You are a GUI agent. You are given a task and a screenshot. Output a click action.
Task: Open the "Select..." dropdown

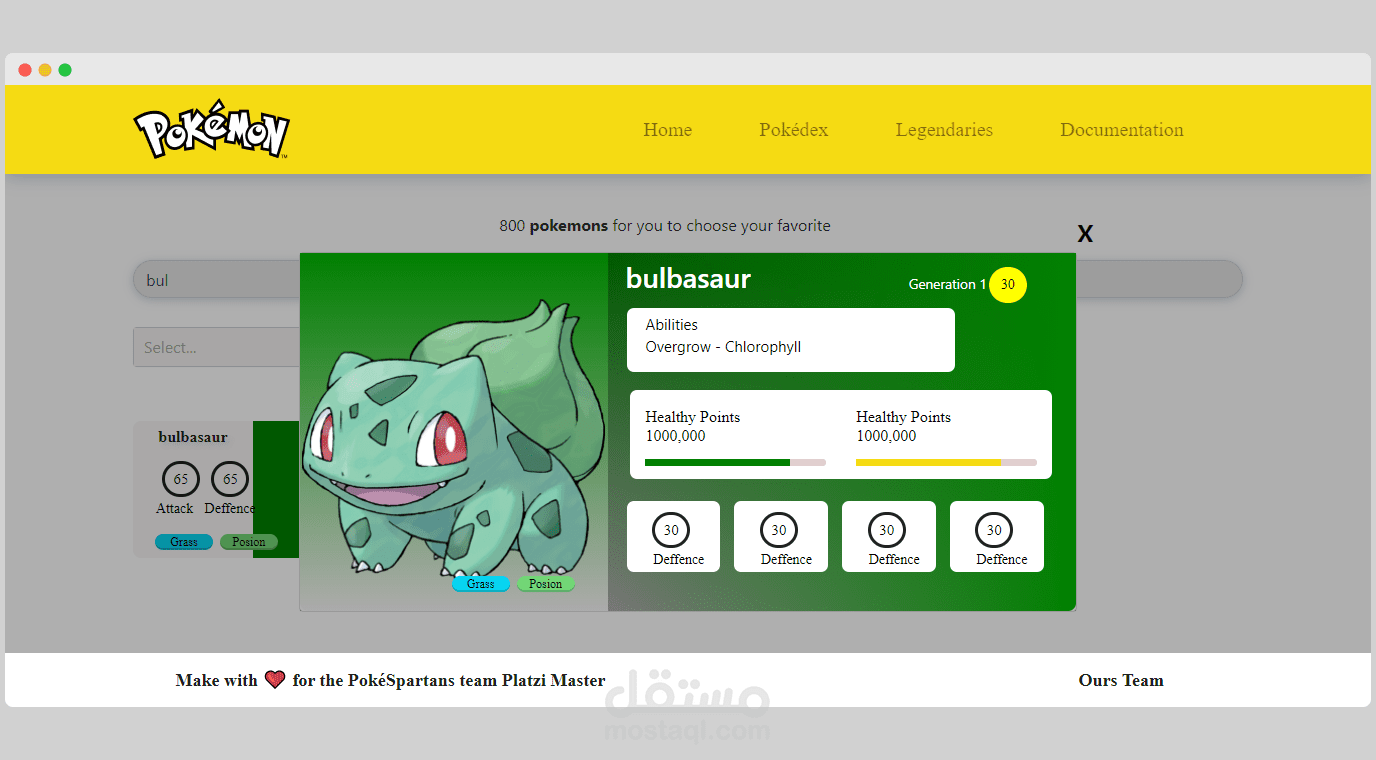click(217, 347)
